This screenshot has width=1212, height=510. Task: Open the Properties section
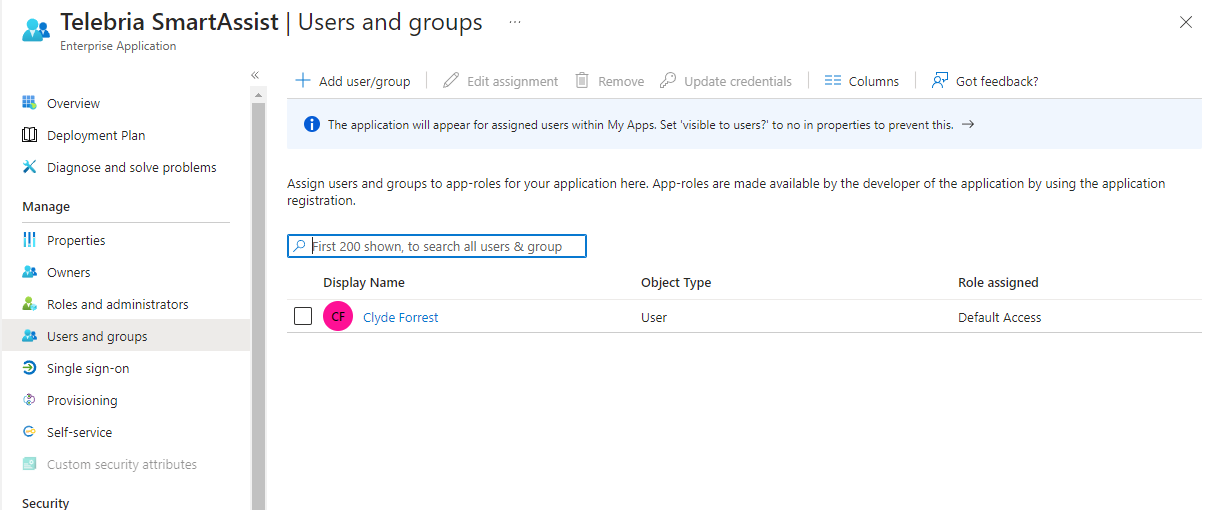click(76, 240)
